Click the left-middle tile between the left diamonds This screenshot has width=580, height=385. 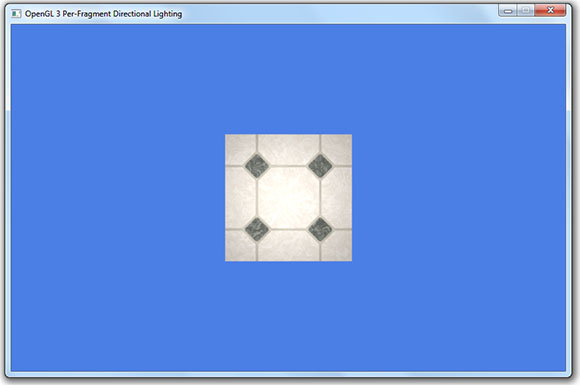coord(241,197)
